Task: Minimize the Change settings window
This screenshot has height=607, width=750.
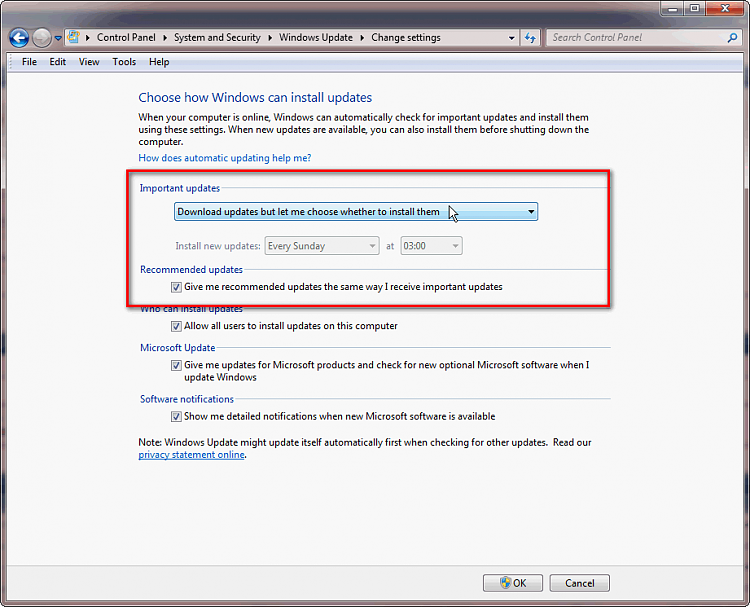Action: coord(673,8)
